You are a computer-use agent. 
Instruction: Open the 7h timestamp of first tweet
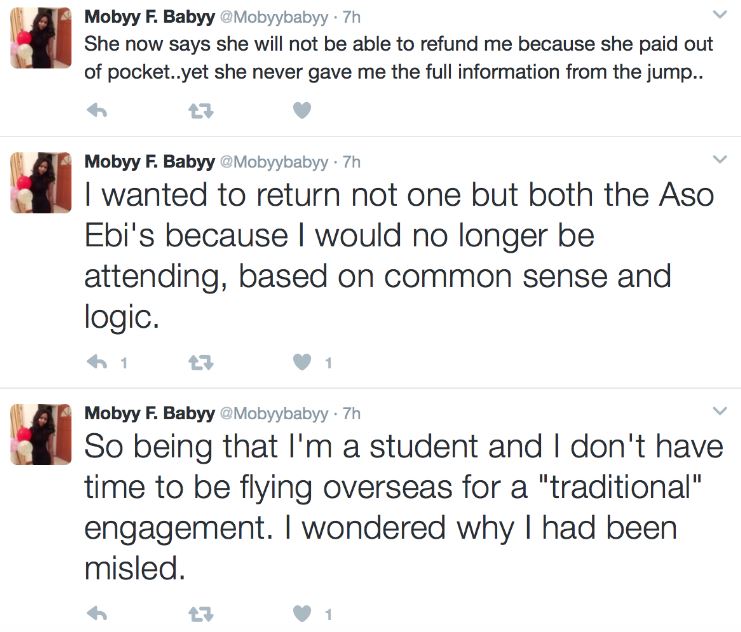[351, 17]
